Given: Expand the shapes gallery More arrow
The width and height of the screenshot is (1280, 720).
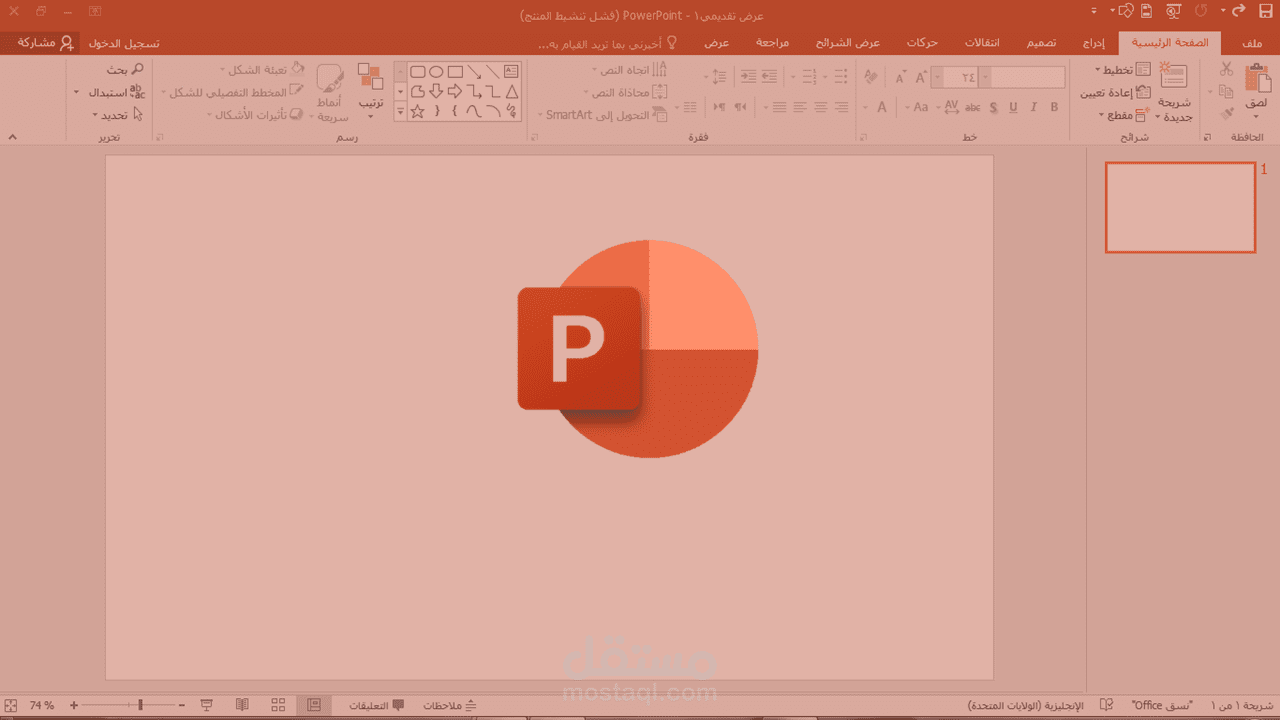Looking at the screenshot, I should point(400,111).
